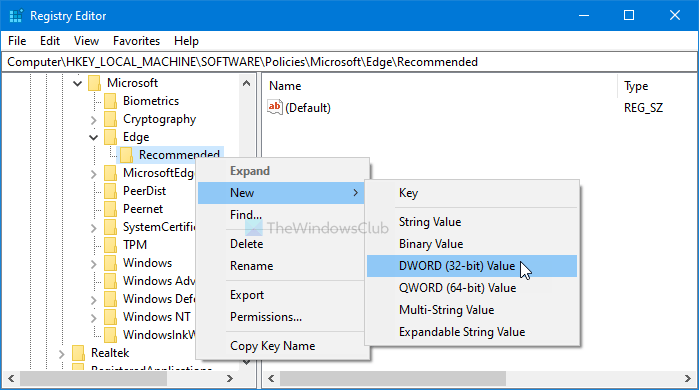Collapse the Microsoft tree node
Screen dimensions: 700x390
coord(78,83)
